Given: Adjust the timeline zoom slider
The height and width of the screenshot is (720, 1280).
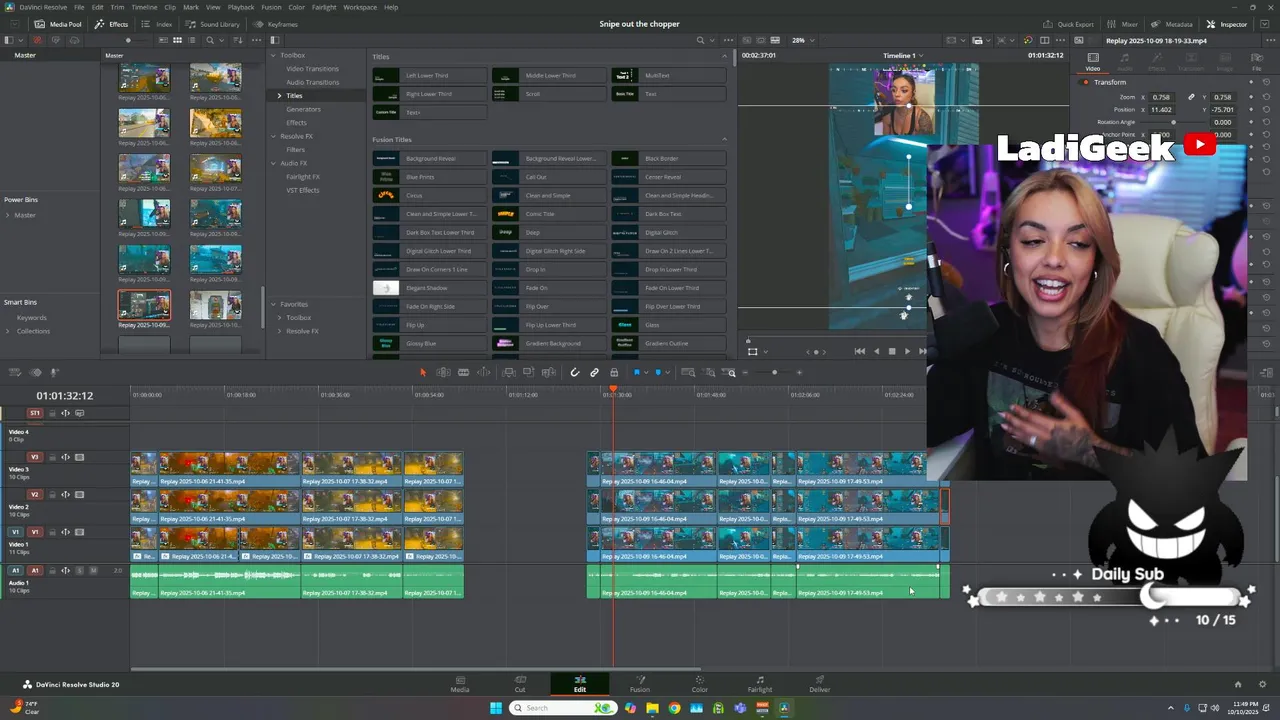Looking at the screenshot, I should [x=774, y=372].
